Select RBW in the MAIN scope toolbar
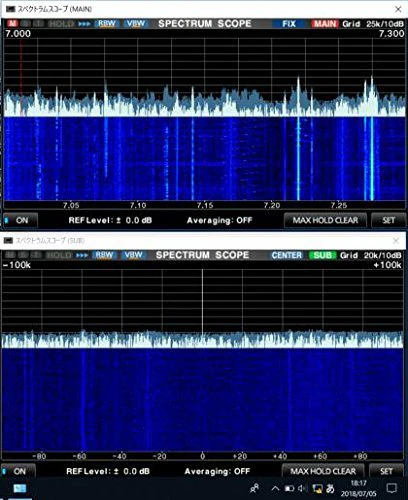Viewport: 408px width, 500px height. pos(107,24)
